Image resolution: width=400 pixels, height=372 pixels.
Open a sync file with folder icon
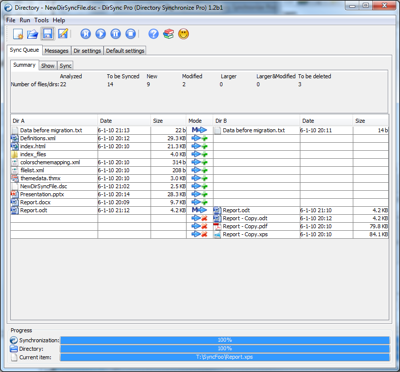tap(32, 34)
